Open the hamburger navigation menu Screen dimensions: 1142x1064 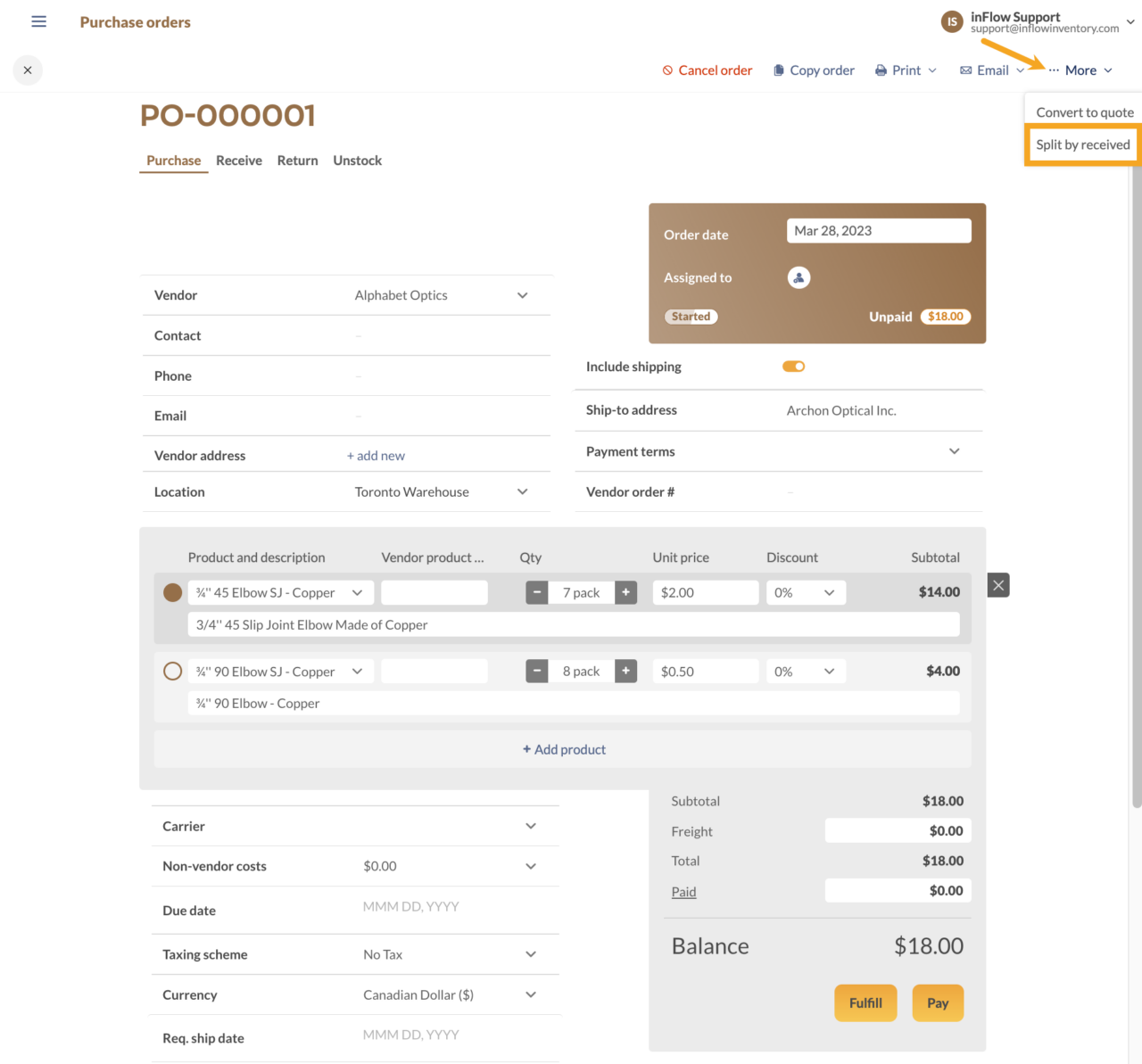pyautogui.click(x=38, y=21)
